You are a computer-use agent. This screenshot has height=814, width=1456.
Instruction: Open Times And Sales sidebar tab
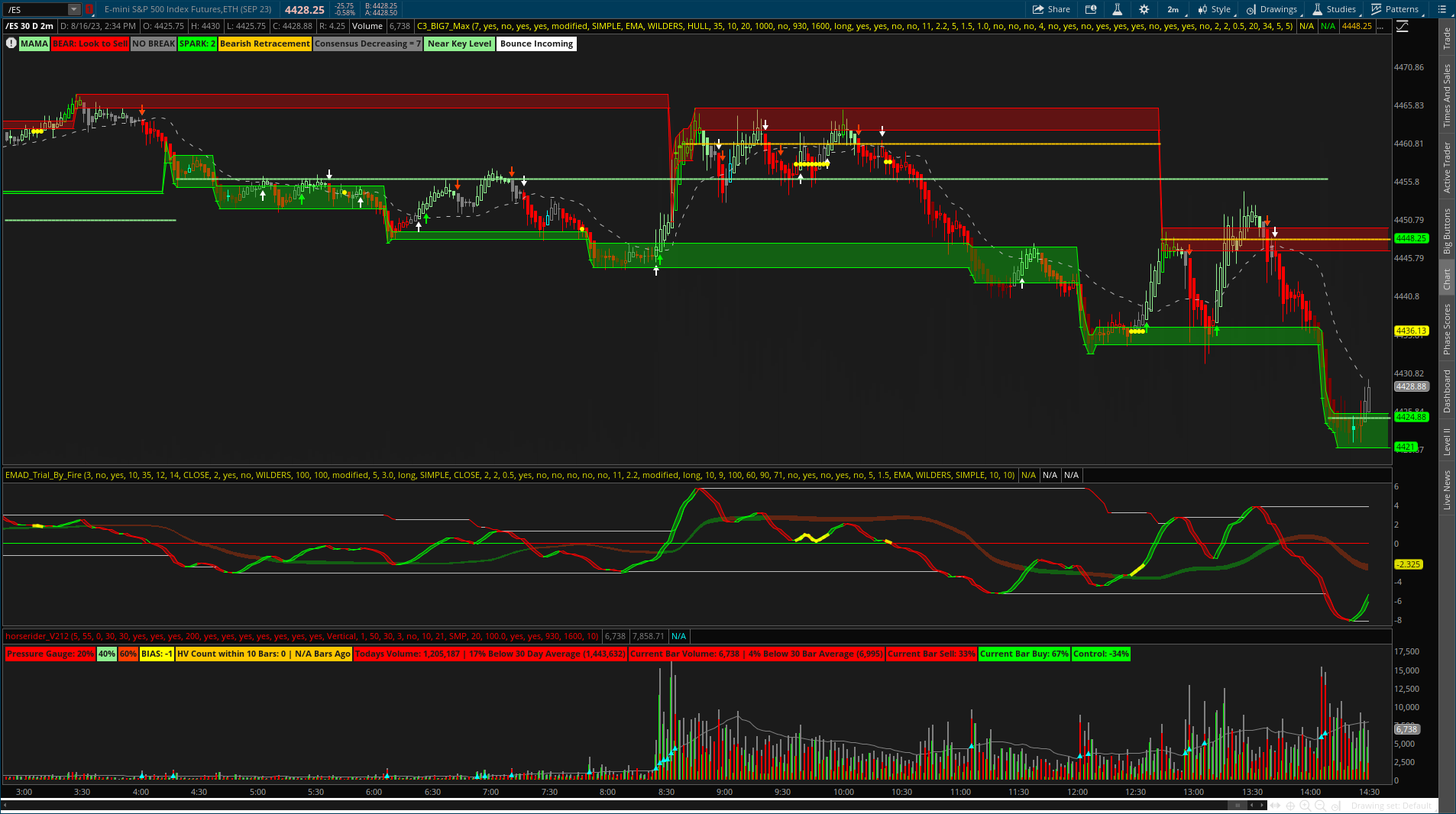(1447, 95)
